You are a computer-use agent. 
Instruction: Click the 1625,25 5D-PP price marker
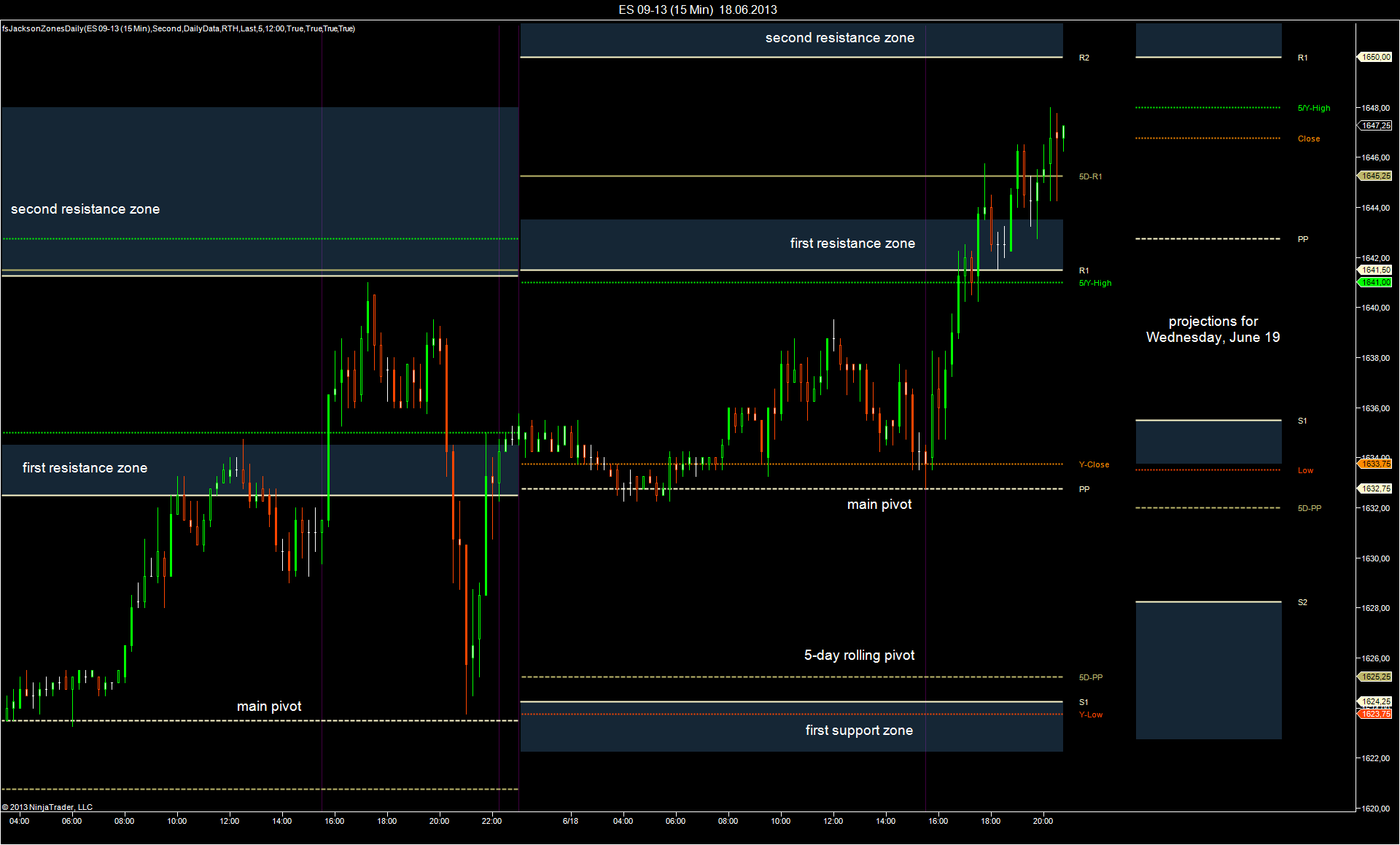[x=1376, y=677]
